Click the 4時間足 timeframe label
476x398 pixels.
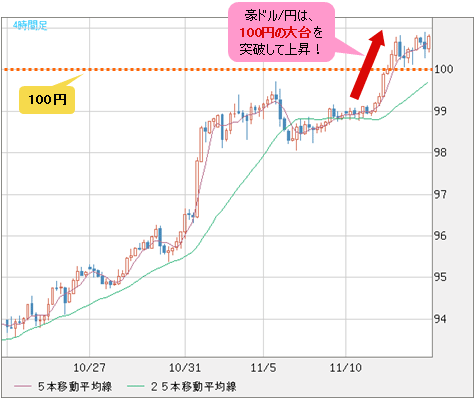[x=30, y=25]
